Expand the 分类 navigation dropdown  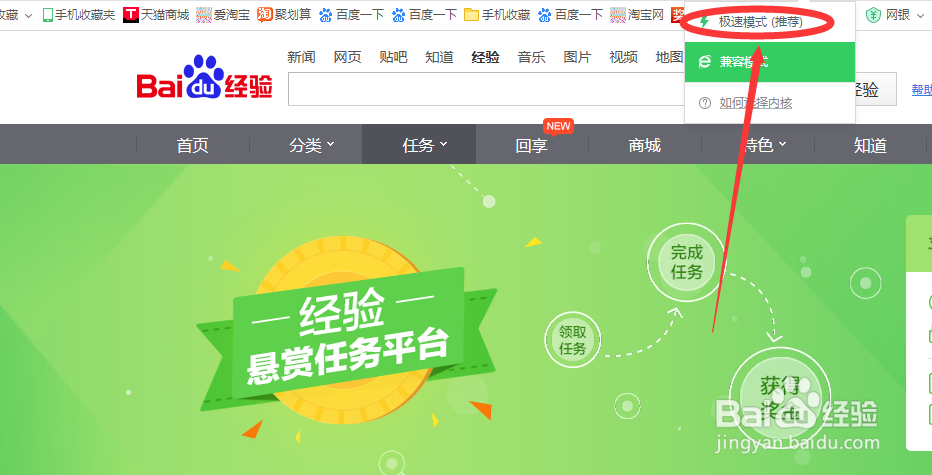pos(311,145)
